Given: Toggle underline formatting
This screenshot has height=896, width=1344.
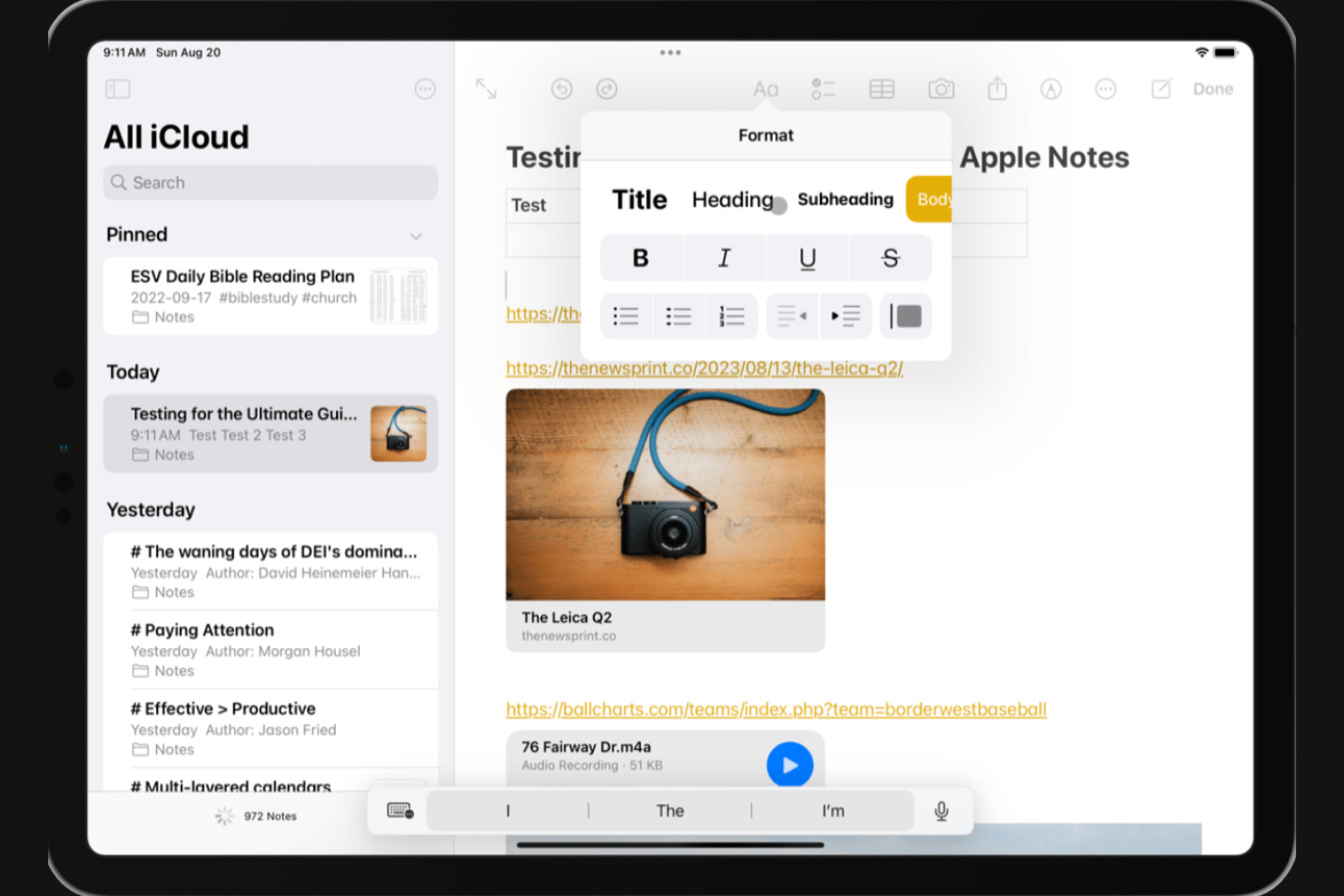Looking at the screenshot, I should tap(807, 258).
